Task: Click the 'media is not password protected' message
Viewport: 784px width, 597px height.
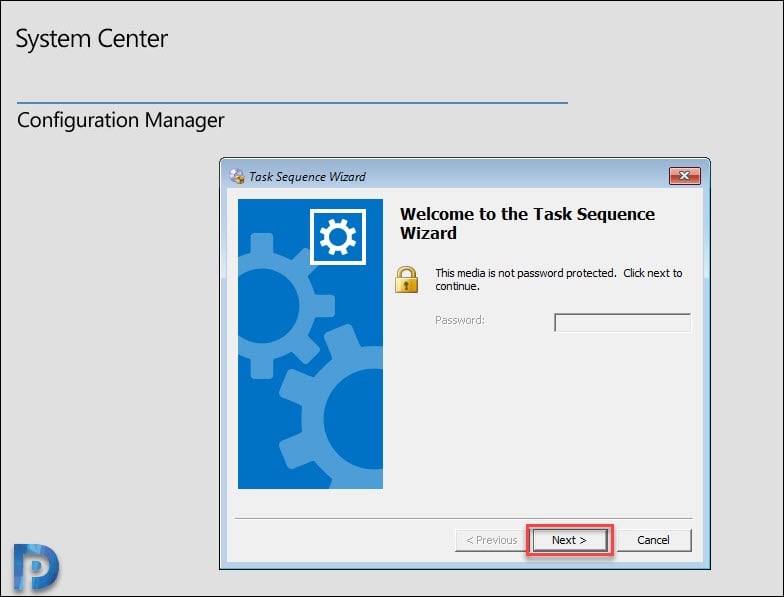Action: tap(558, 280)
